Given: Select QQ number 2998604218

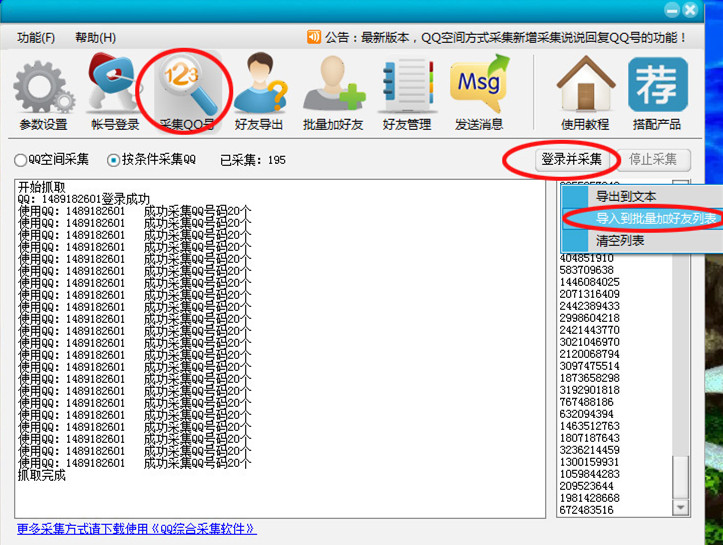Looking at the screenshot, I should point(589,318).
